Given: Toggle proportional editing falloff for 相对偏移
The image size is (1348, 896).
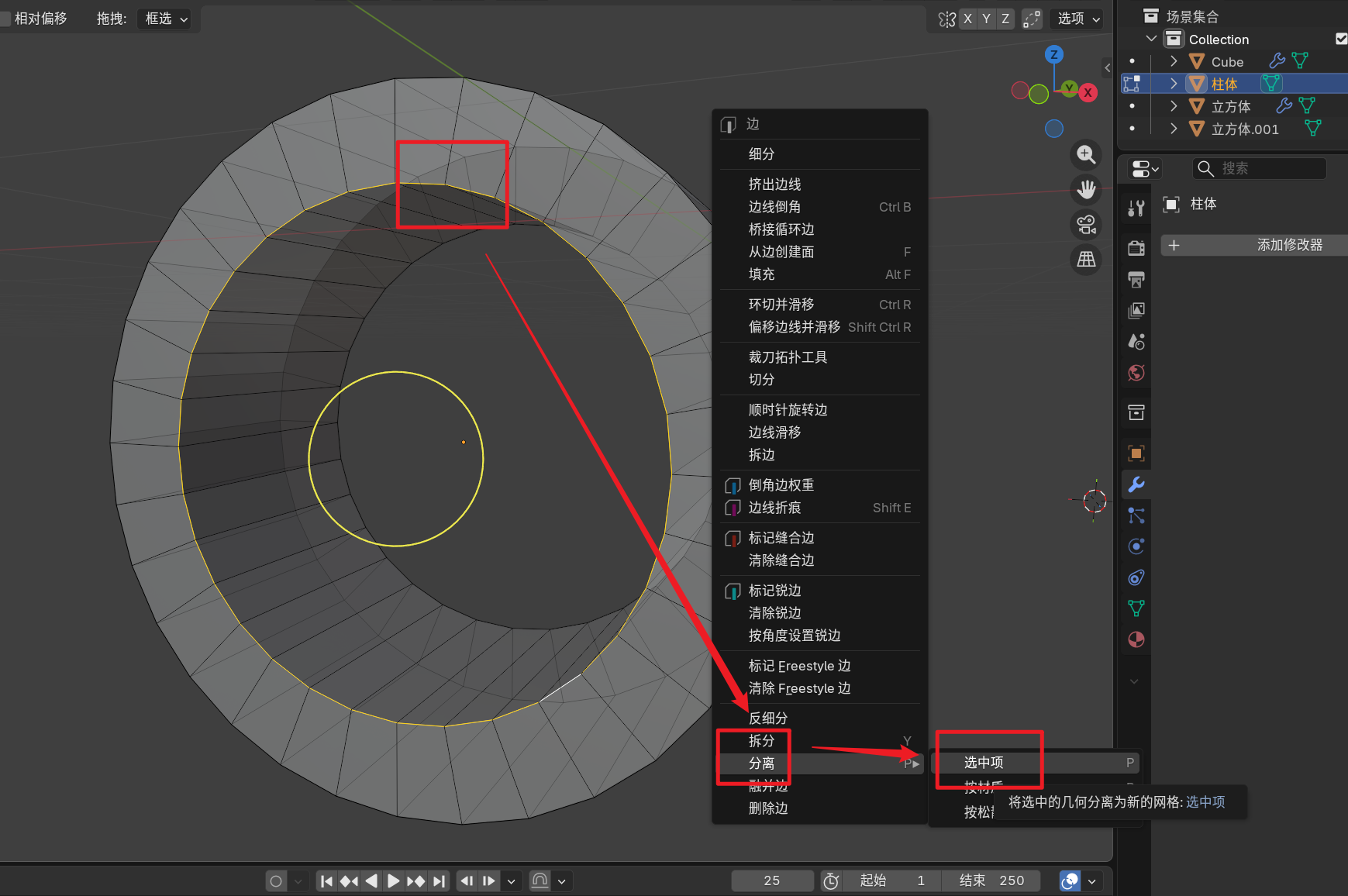Looking at the screenshot, I should coord(6,19).
